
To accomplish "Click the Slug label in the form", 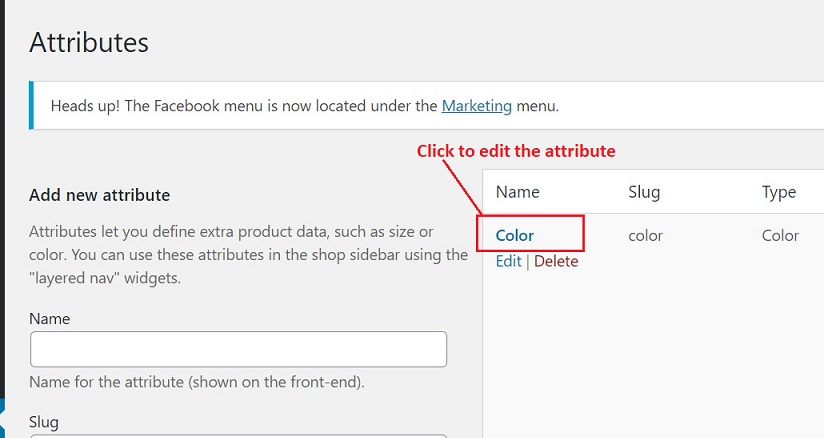I will tap(44, 422).
